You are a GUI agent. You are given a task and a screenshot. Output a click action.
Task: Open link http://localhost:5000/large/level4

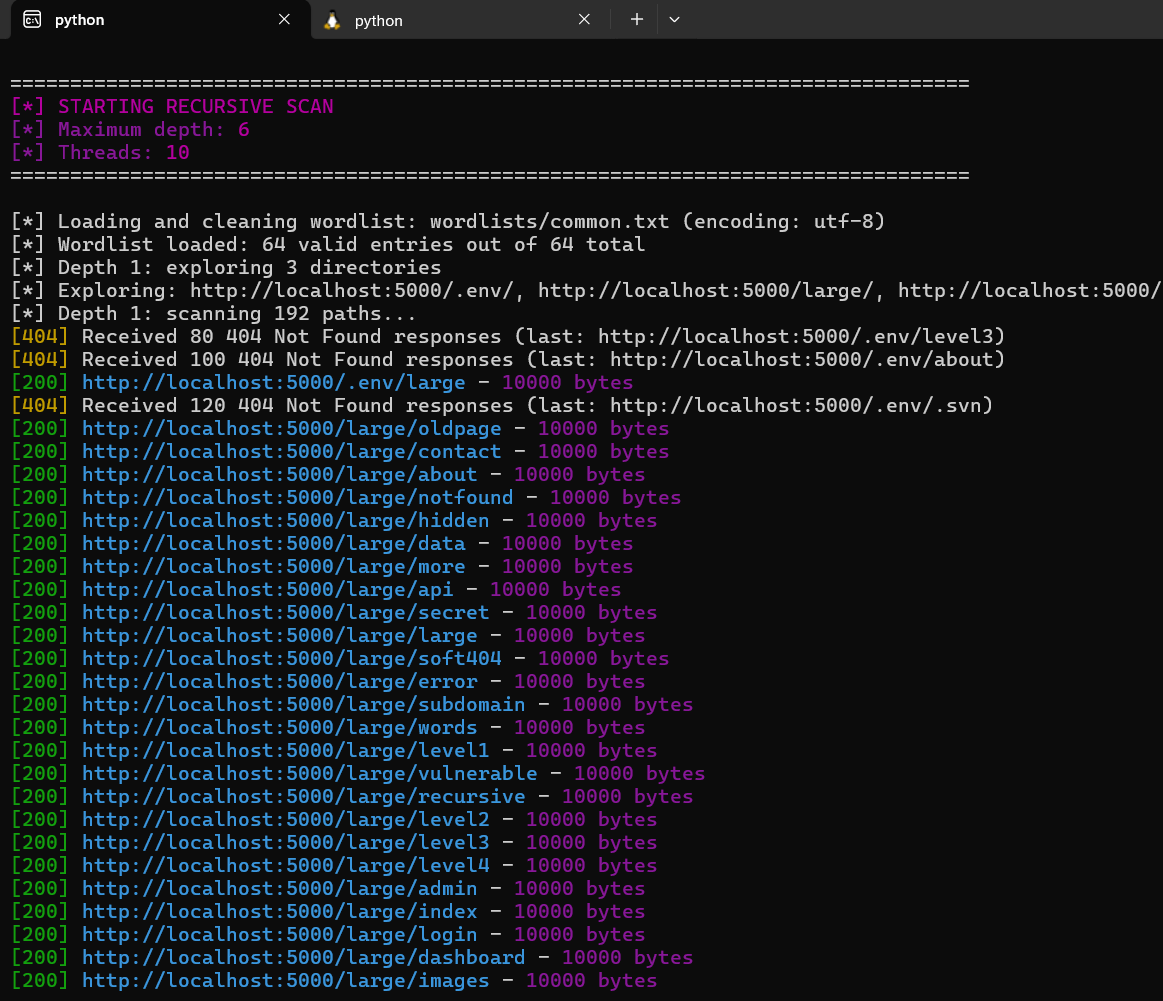point(286,865)
